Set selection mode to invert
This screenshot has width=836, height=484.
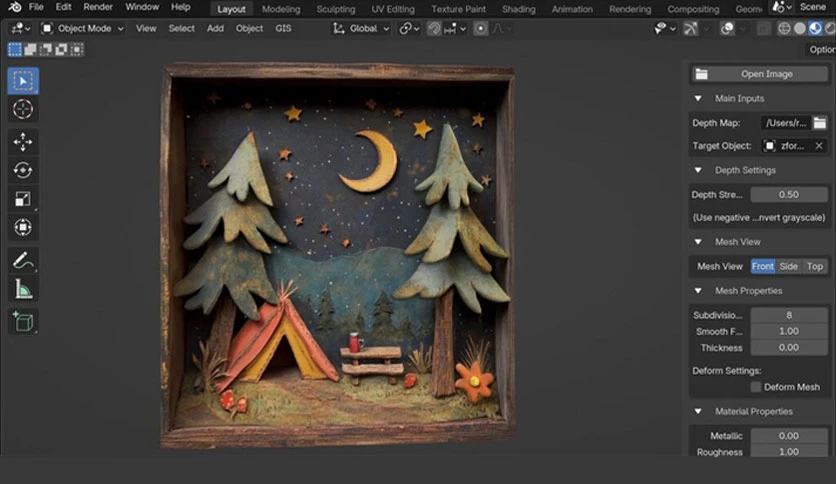(61, 50)
